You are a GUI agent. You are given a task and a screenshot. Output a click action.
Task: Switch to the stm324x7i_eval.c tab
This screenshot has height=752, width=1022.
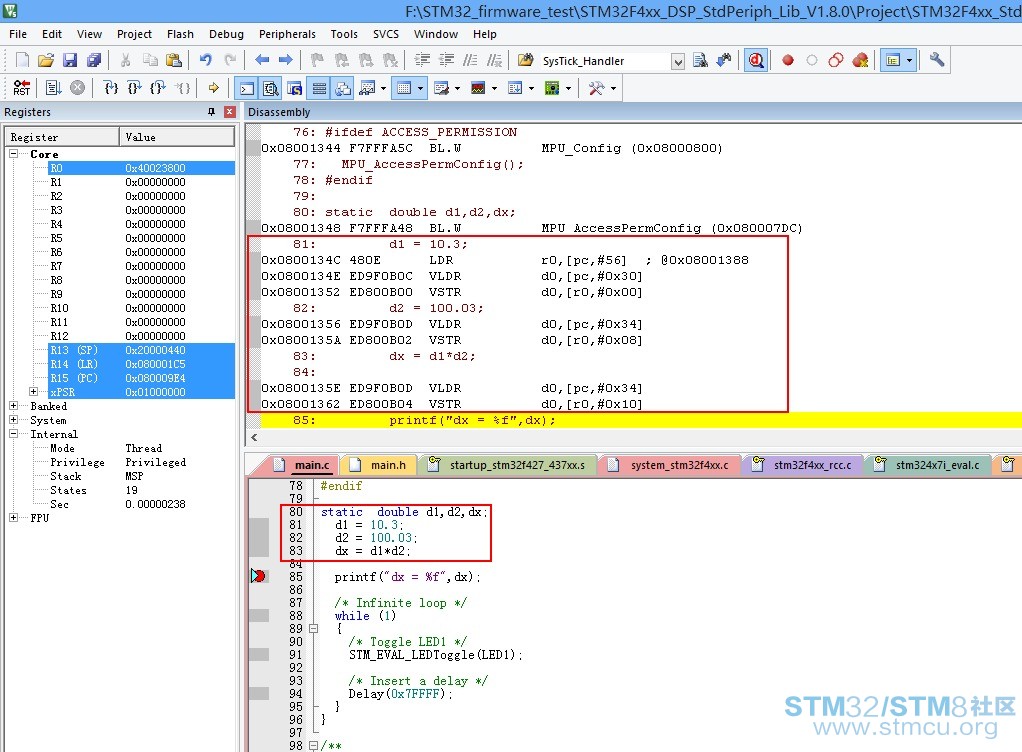click(928, 465)
